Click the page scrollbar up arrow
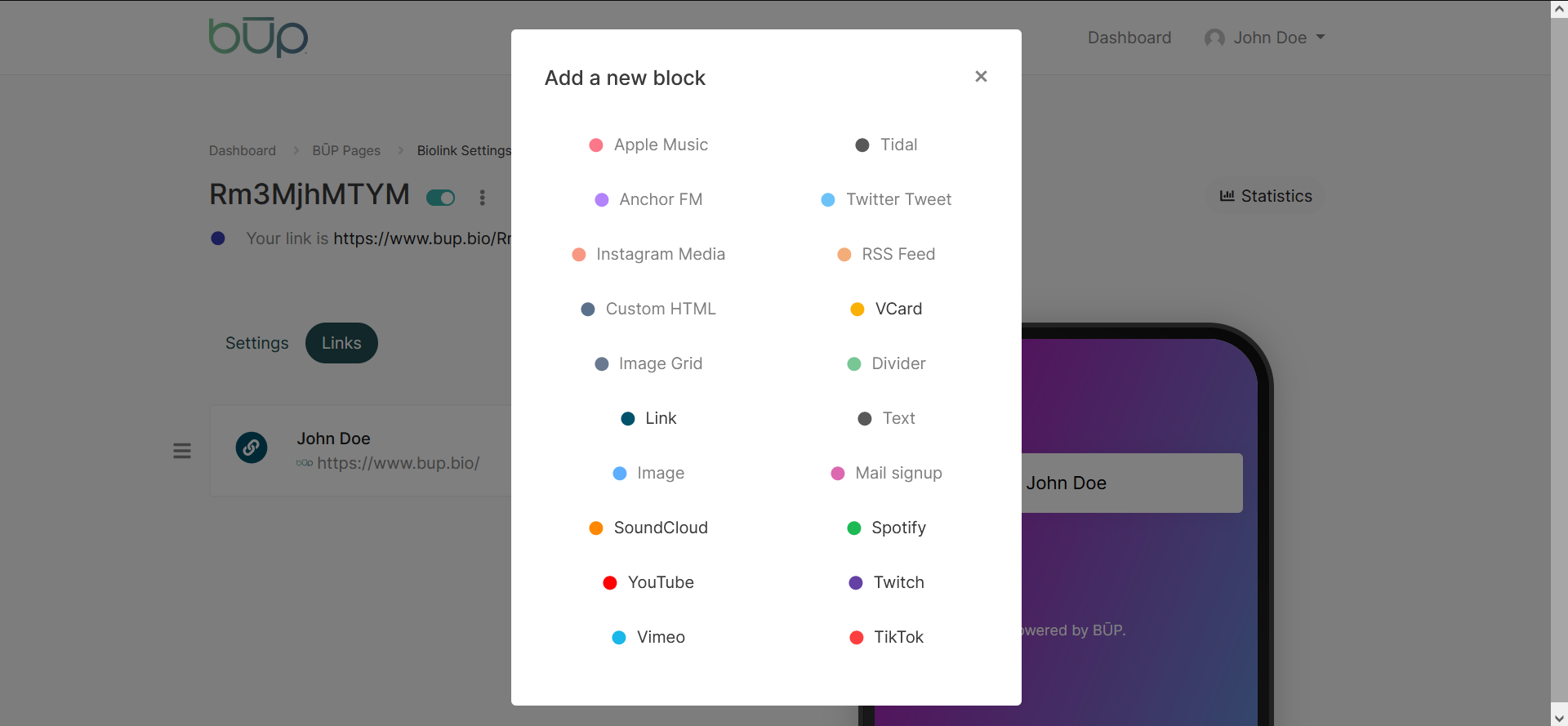Viewport: 1568px width, 726px height. 1559,8
